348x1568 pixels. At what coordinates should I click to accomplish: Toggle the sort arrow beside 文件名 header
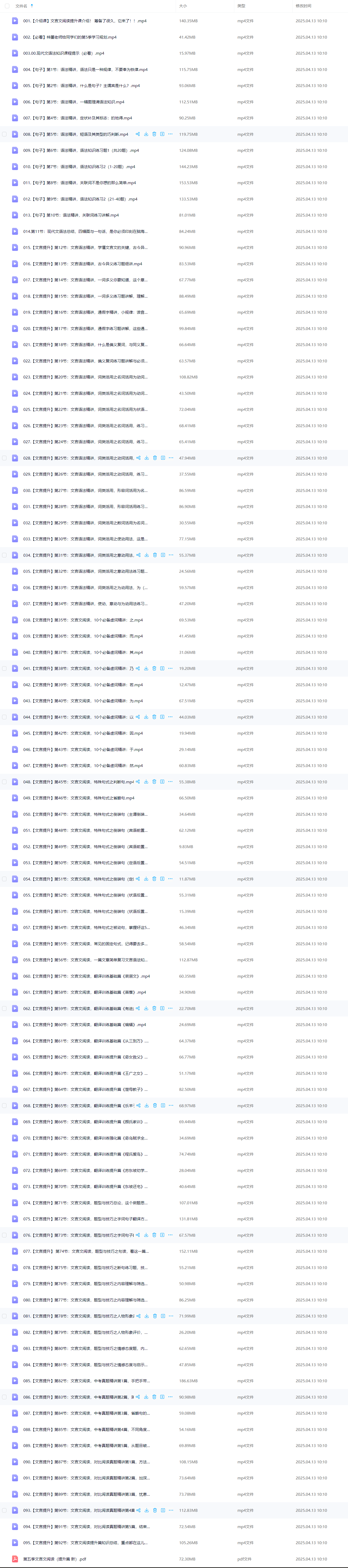tap(32, 5)
